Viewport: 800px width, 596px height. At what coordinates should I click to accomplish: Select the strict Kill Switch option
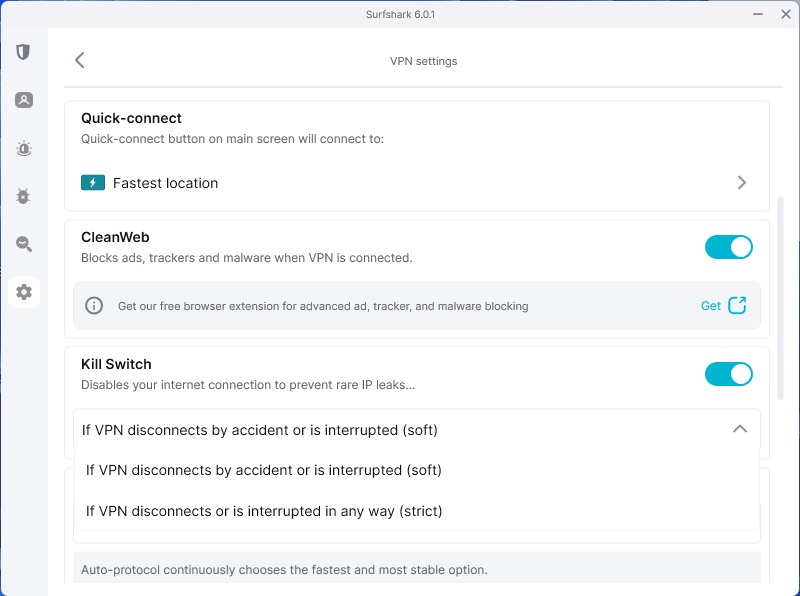[x=417, y=511]
